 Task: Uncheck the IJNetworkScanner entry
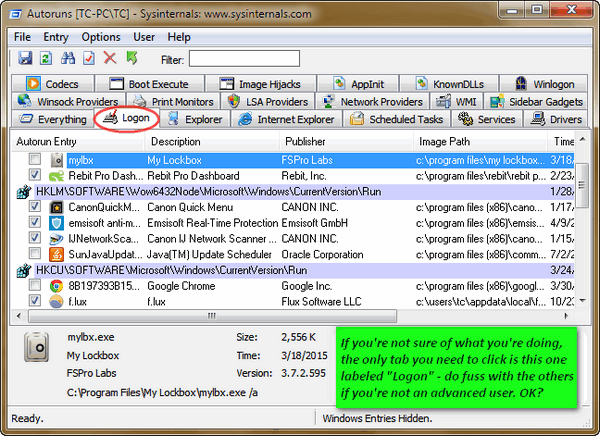[x=35, y=238]
